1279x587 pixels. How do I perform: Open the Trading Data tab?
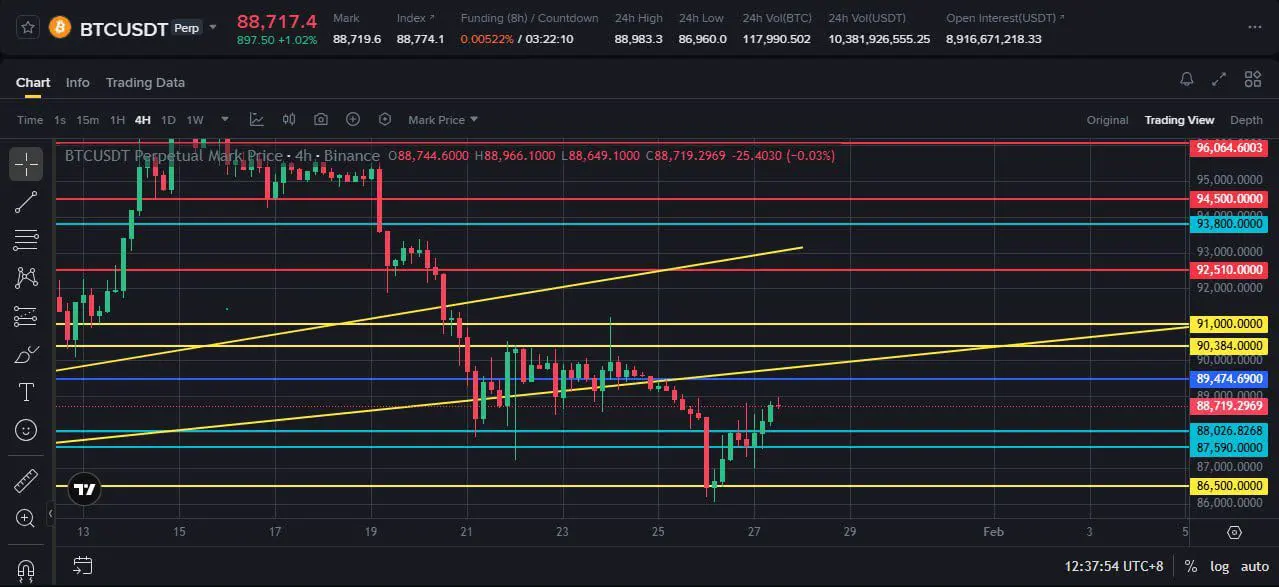(145, 82)
